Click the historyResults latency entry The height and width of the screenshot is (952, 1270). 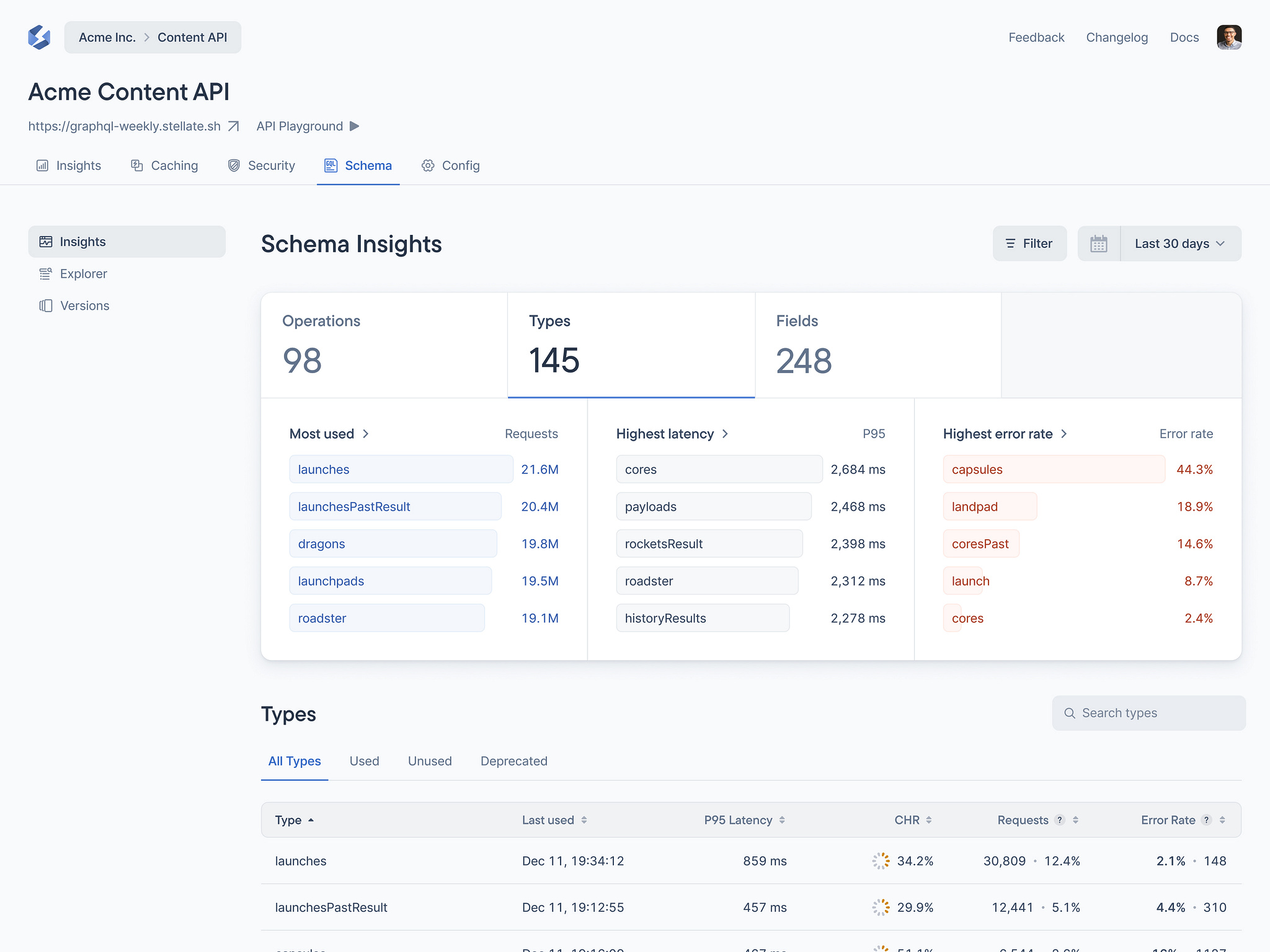pyautogui.click(x=703, y=618)
